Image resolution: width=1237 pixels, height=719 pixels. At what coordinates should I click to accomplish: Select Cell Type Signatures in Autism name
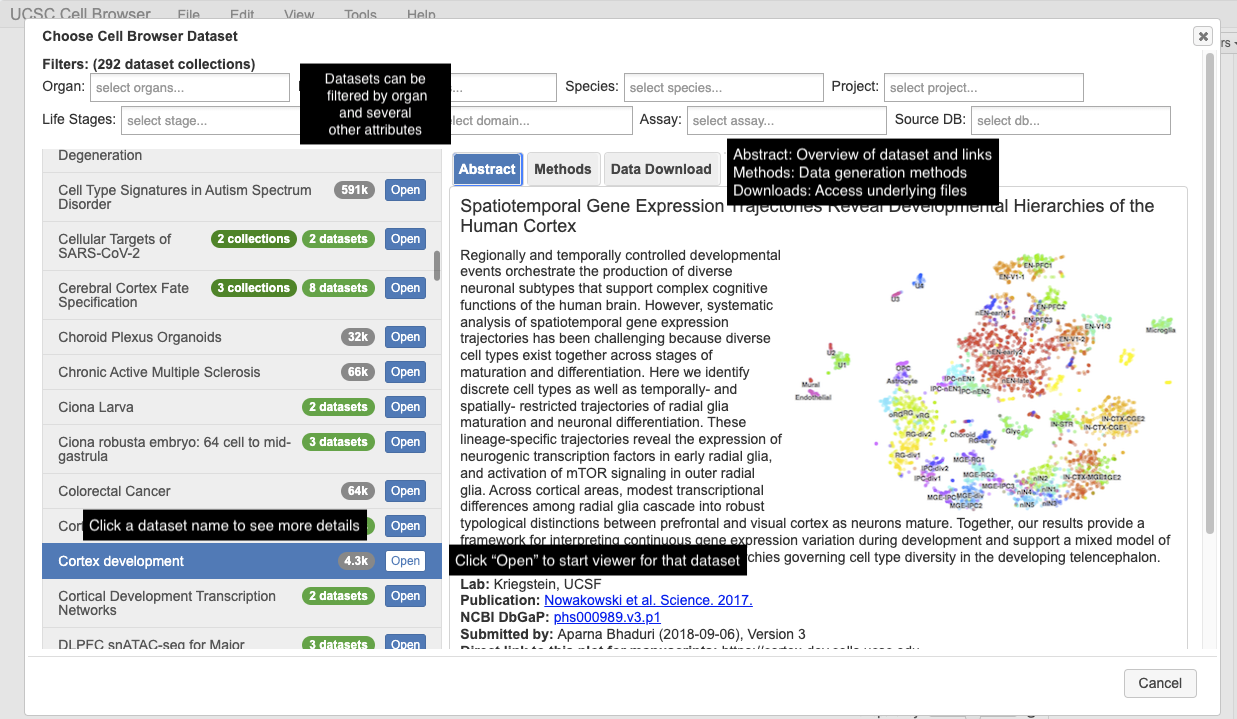coord(185,197)
